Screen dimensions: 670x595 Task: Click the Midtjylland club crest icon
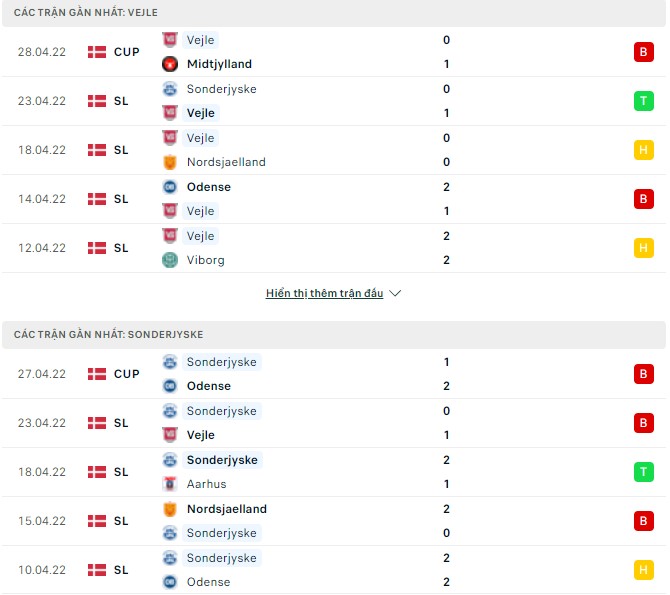pos(169,64)
